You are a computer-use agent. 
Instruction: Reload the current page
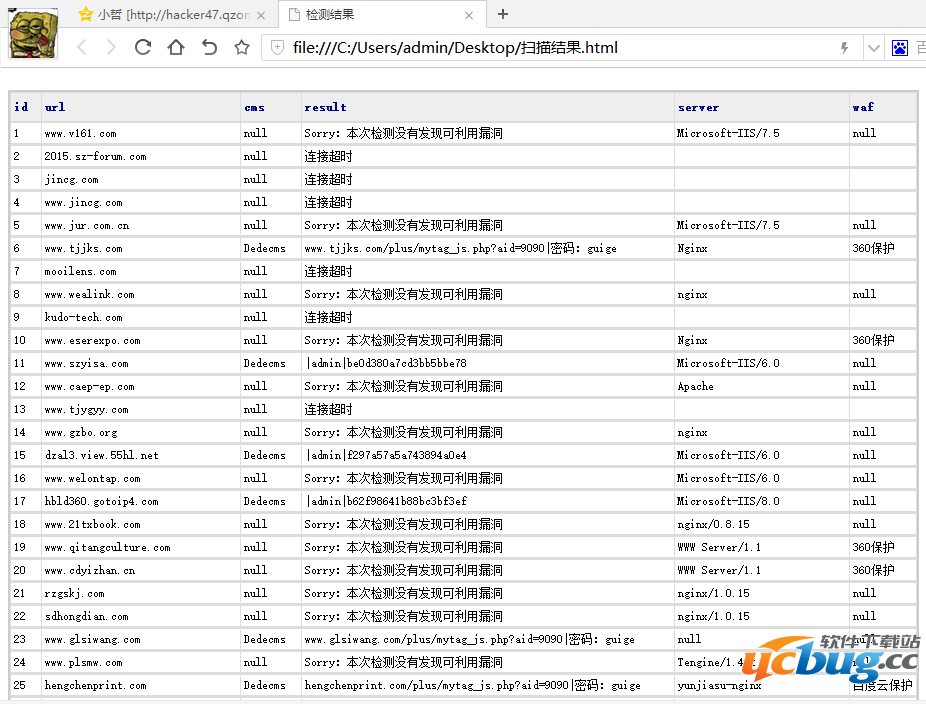(x=143, y=47)
